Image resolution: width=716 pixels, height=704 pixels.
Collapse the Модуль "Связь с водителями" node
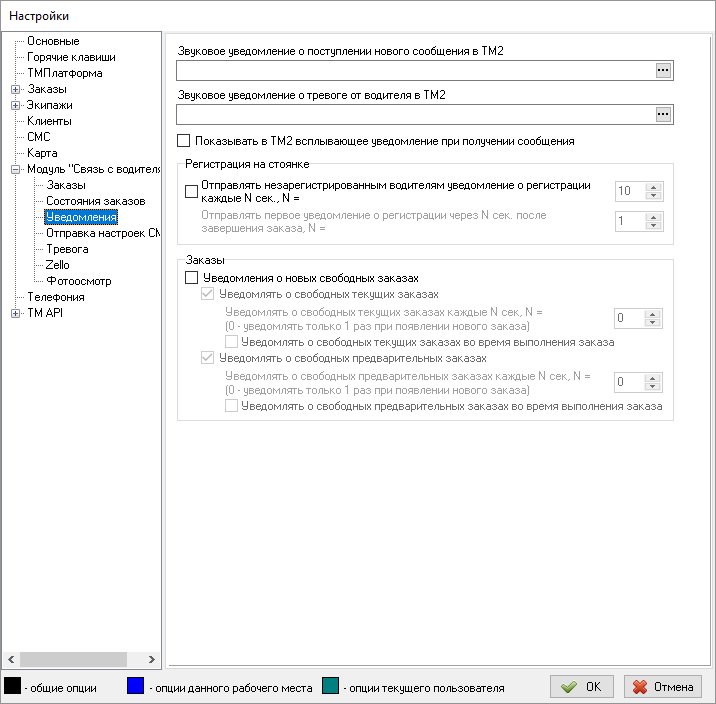tap(15, 169)
